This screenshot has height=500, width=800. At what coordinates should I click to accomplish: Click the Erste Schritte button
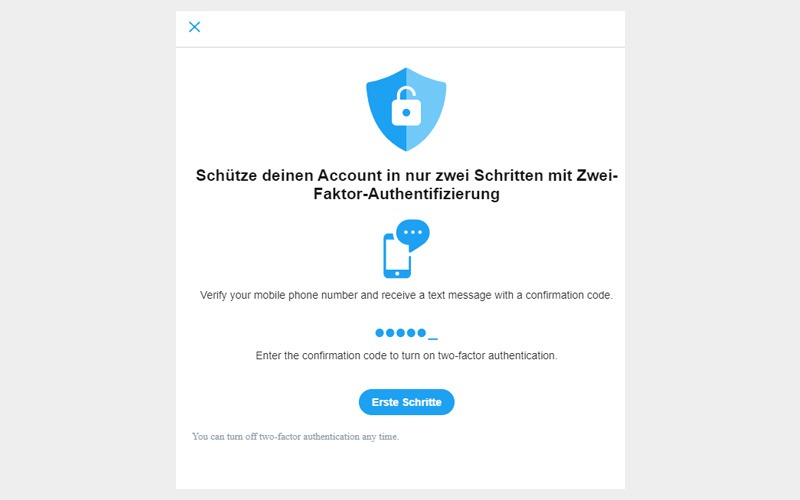pyautogui.click(x=407, y=402)
